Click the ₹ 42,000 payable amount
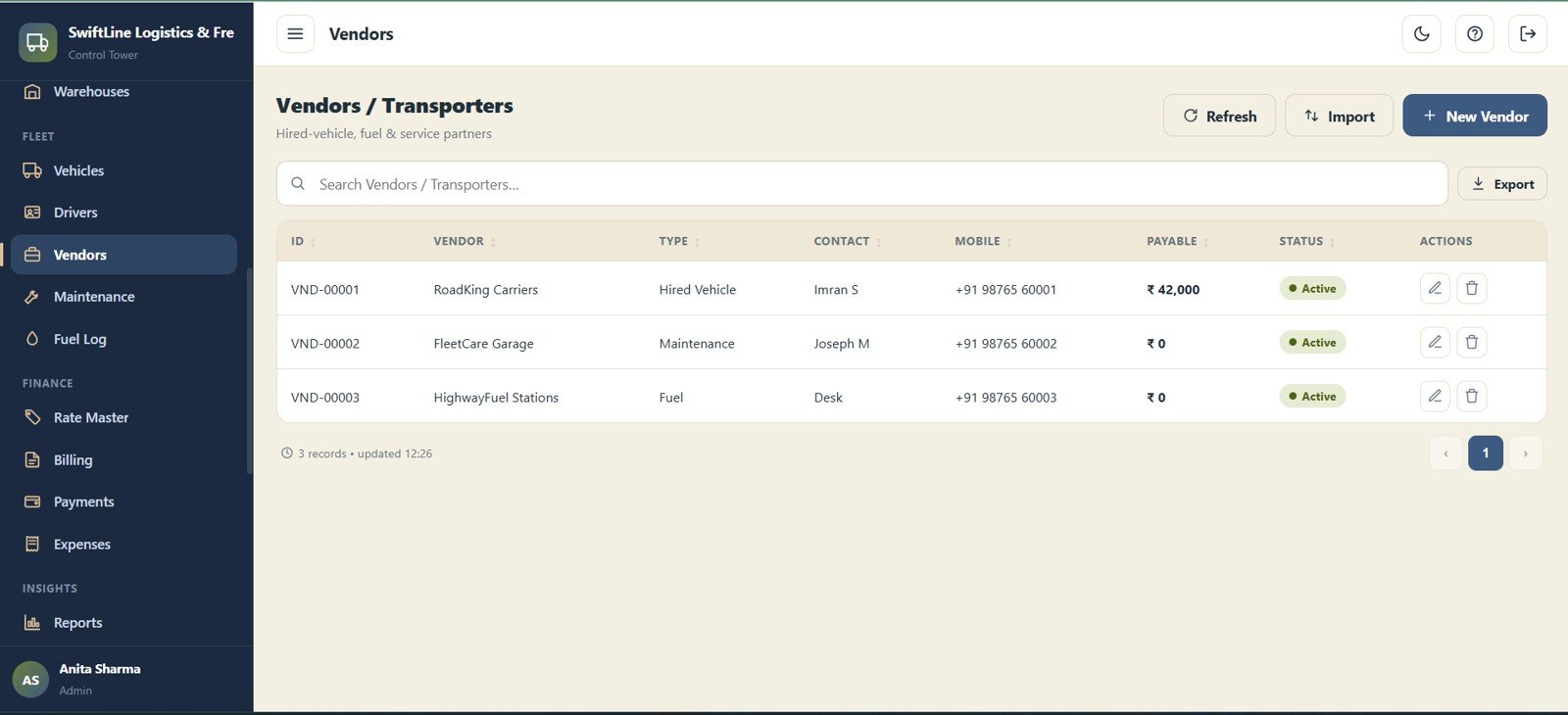Image resolution: width=1568 pixels, height=715 pixels. [x=1173, y=290]
